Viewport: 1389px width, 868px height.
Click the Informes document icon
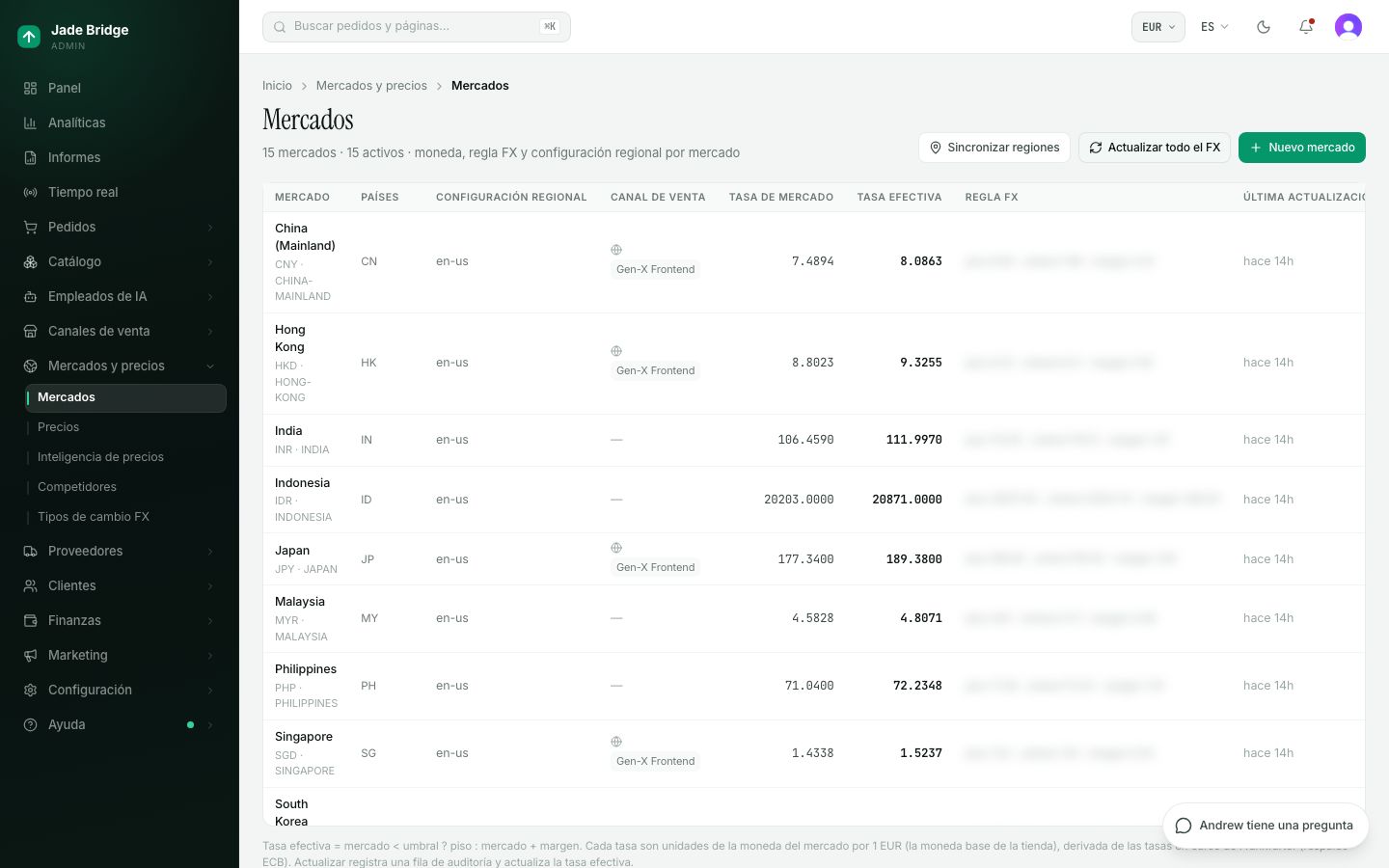tap(31, 157)
